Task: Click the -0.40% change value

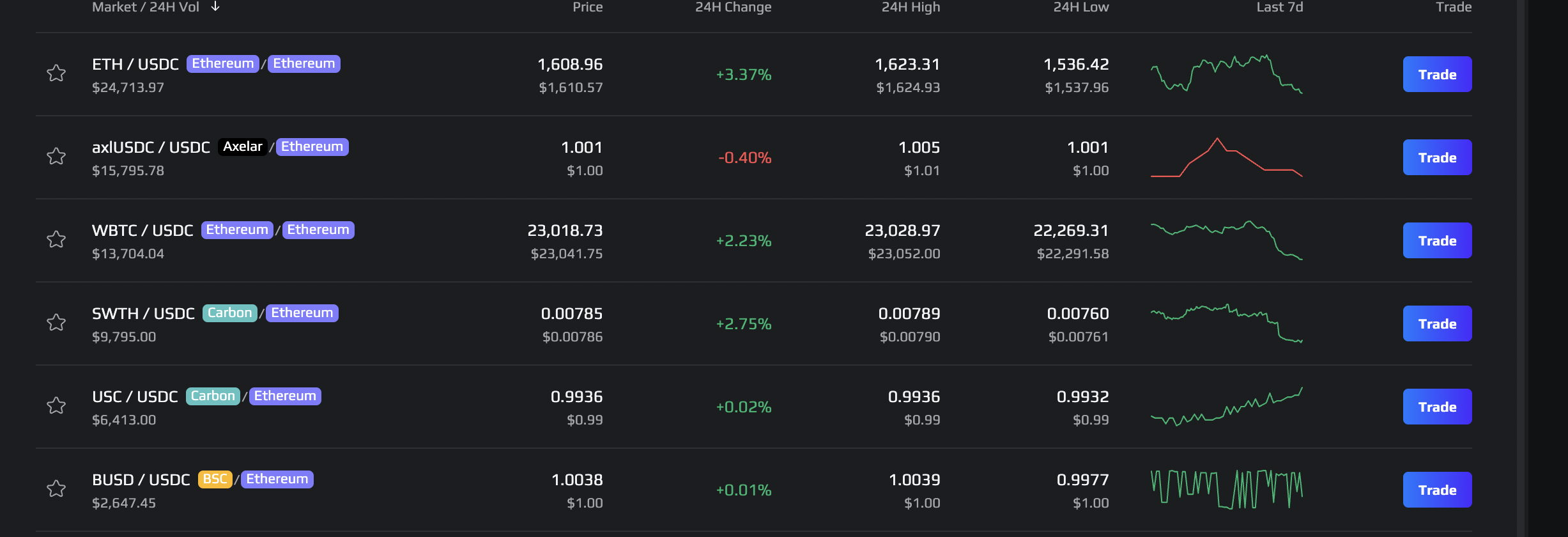Action: (745, 158)
